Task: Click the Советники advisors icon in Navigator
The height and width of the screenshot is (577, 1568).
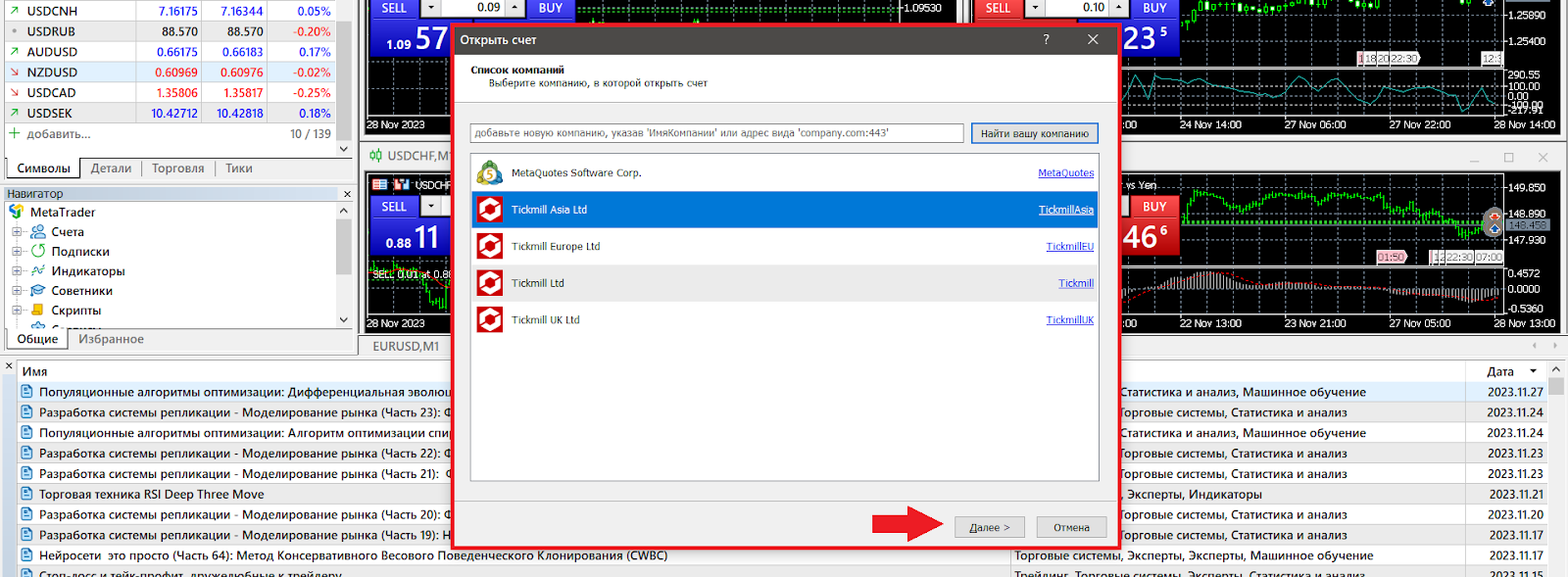Action: (x=38, y=290)
